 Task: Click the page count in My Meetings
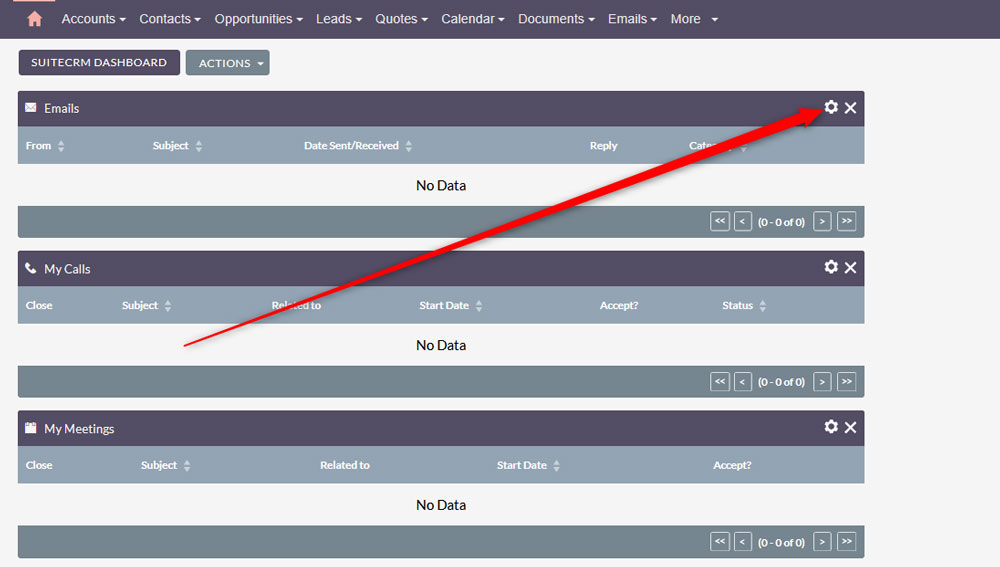click(x=781, y=543)
